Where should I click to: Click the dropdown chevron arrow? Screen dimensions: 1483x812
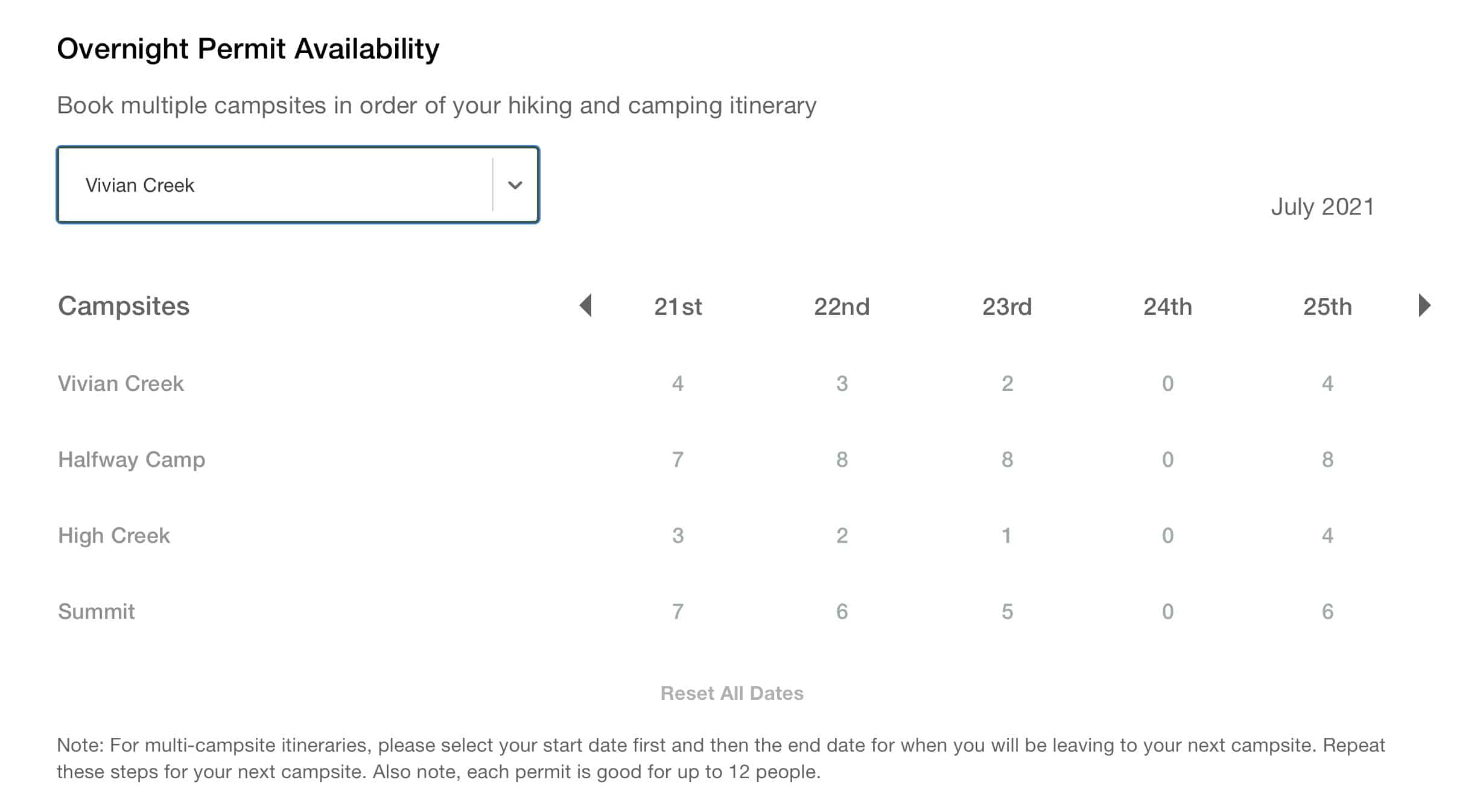click(515, 185)
